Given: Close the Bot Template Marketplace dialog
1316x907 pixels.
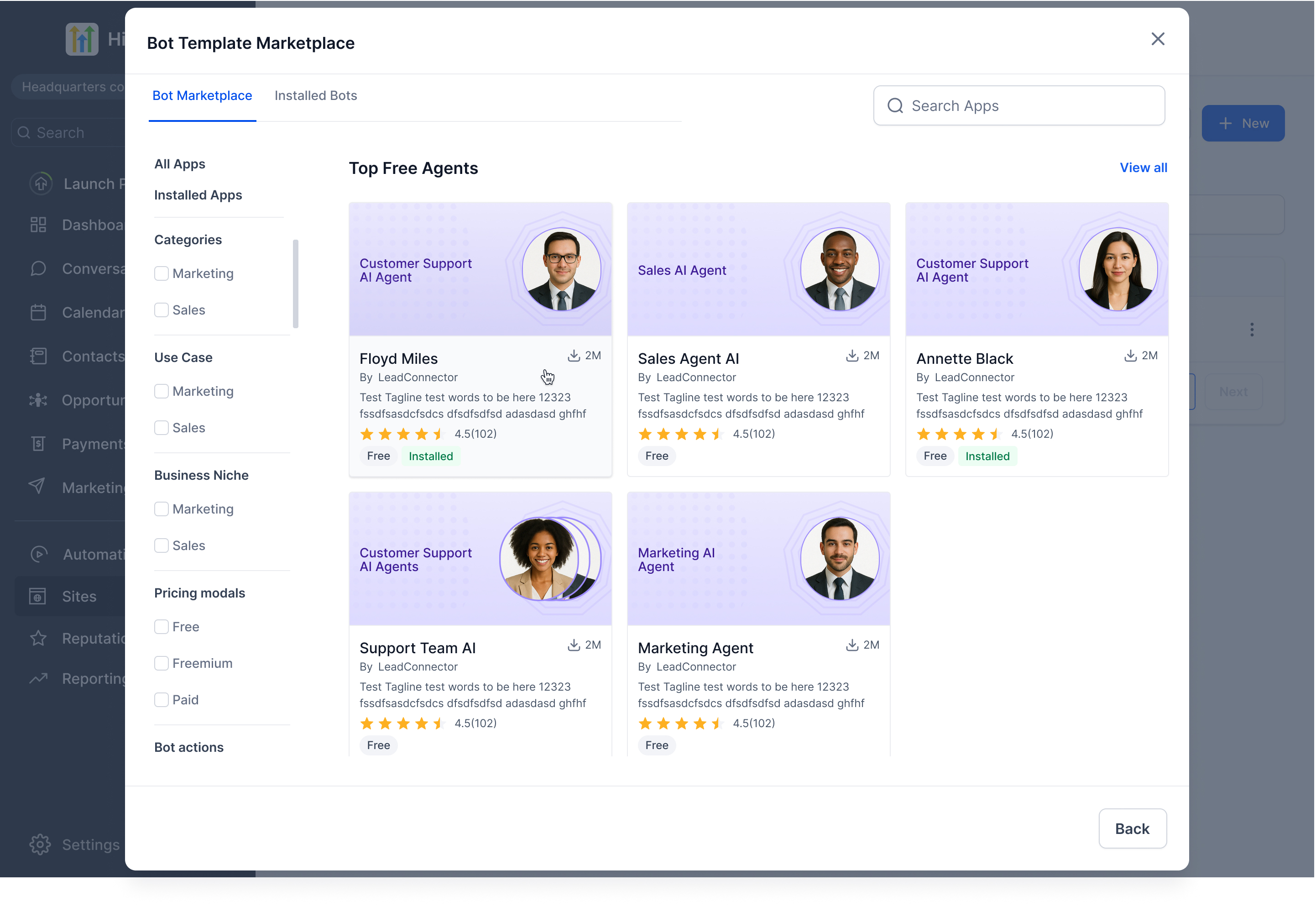Looking at the screenshot, I should [1158, 39].
